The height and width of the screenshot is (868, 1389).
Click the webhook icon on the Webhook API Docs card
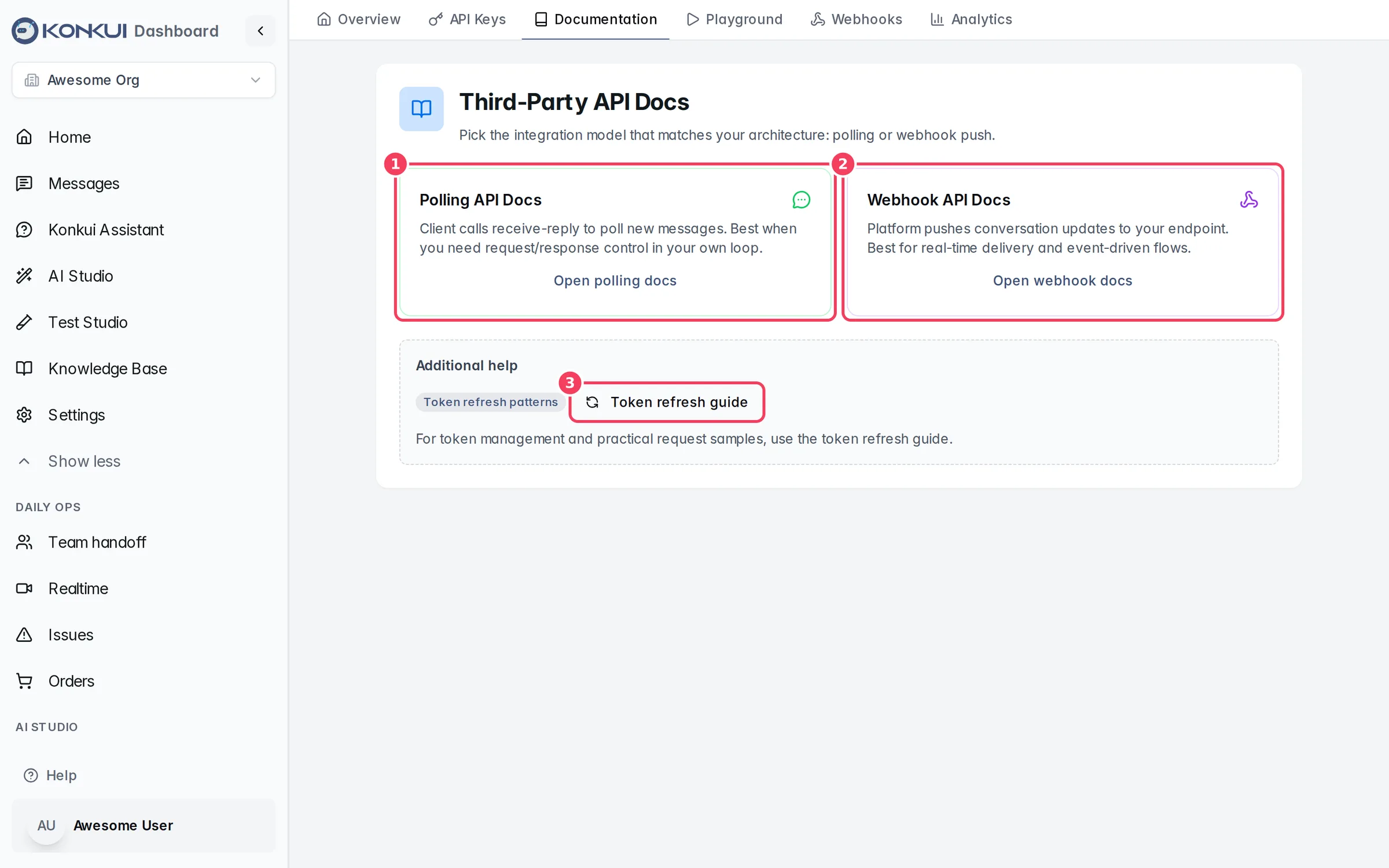pyautogui.click(x=1249, y=200)
